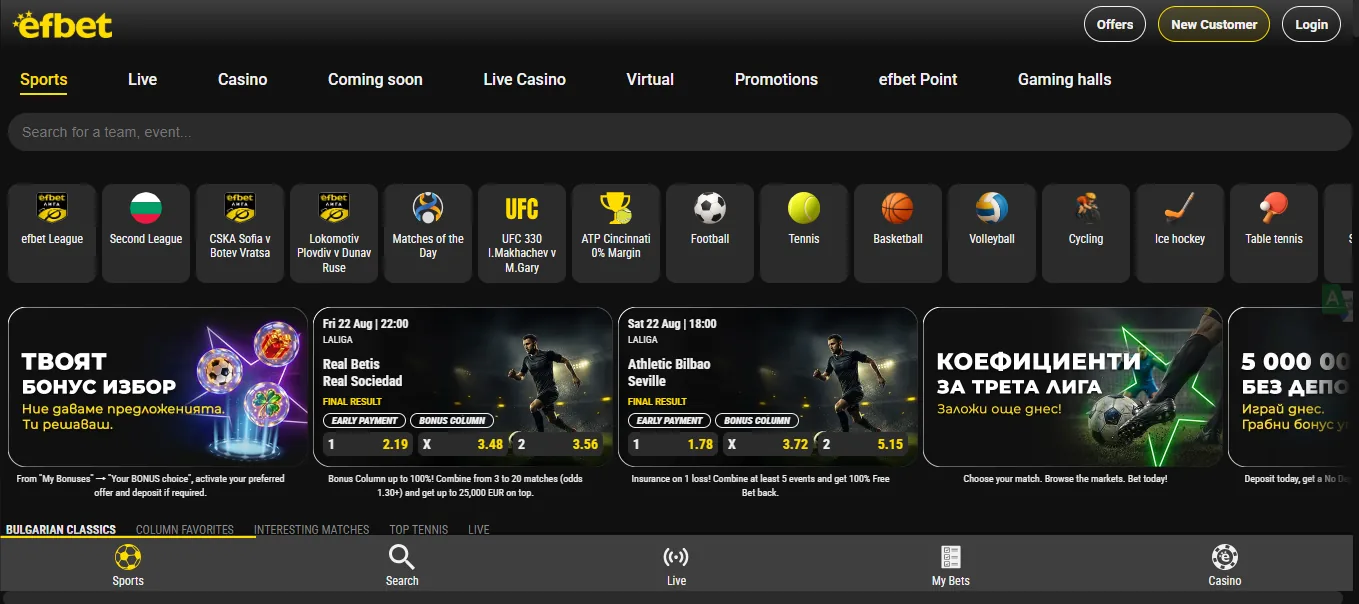Switch to the LIVE matches tab
The width and height of the screenshot is (1359, 604).
point(479,529)
